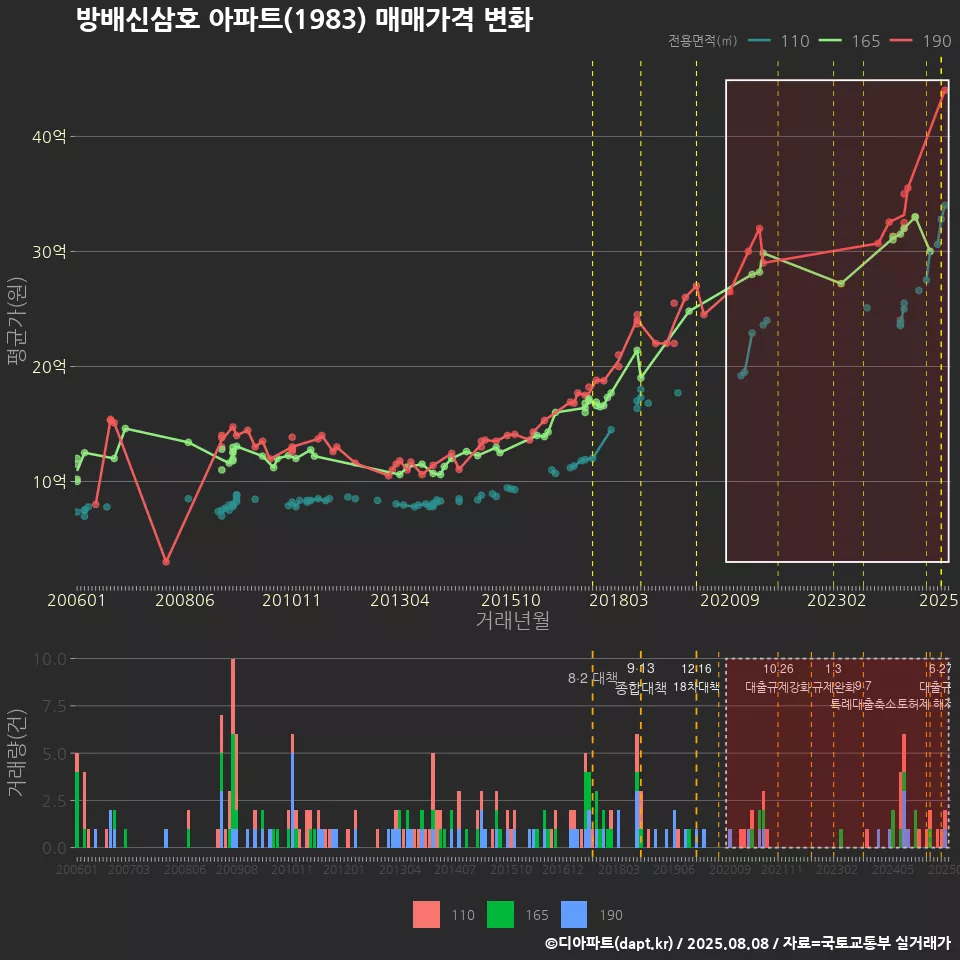Click the 20억 y-axis label
The image size is (960, 960).
point(49,367)
